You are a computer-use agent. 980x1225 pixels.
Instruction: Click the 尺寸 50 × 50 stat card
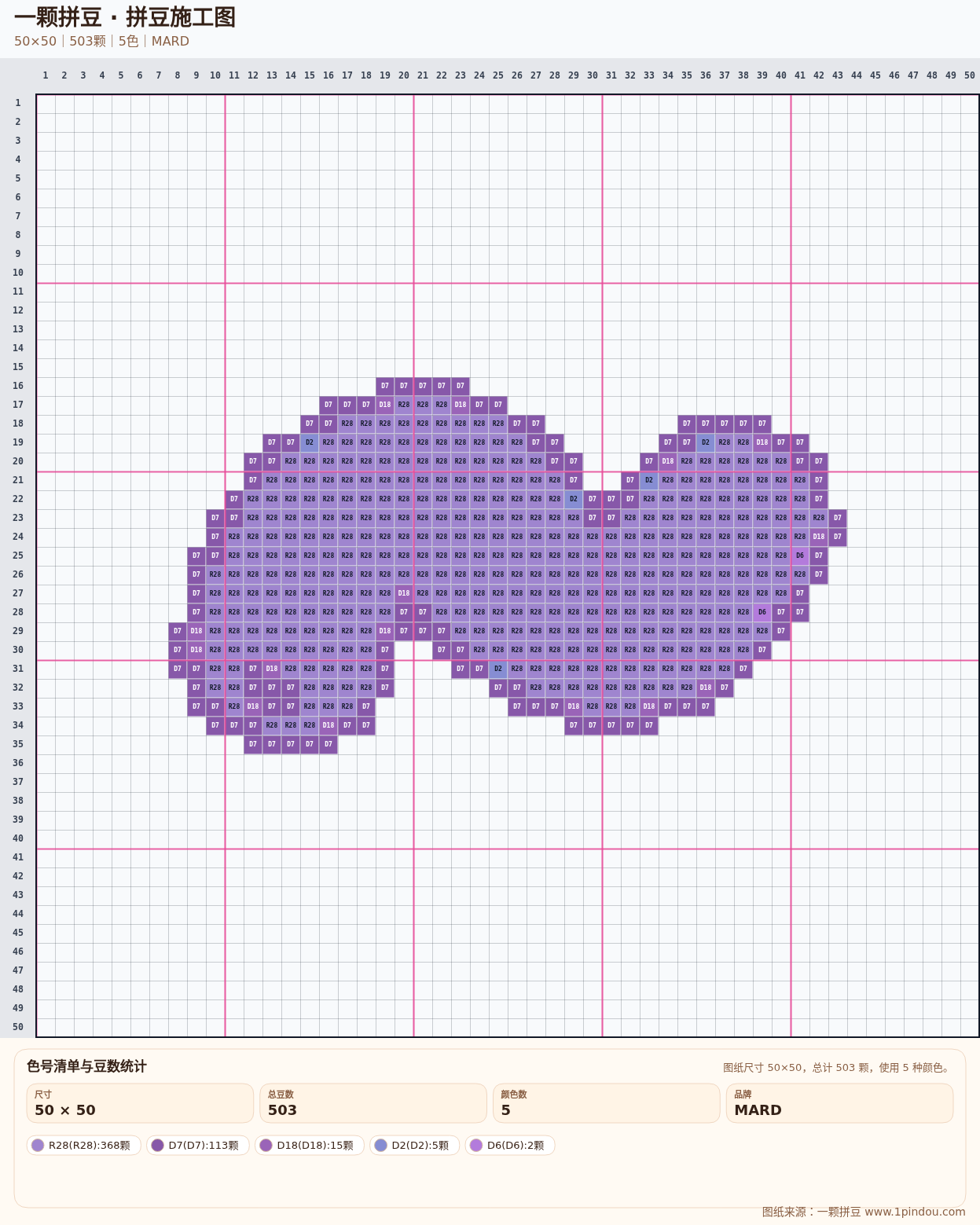click(140, 1103)
